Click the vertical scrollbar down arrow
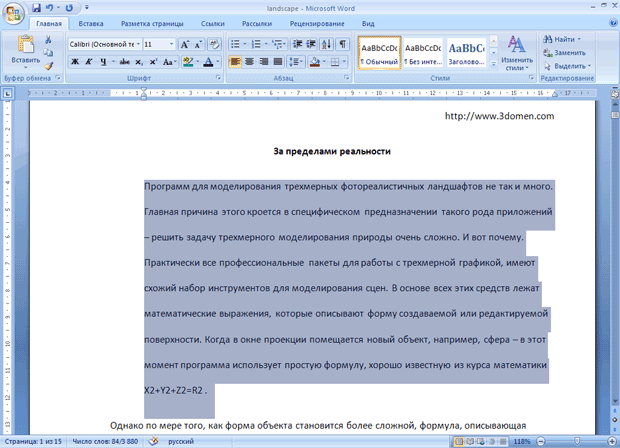 (615, 401)
